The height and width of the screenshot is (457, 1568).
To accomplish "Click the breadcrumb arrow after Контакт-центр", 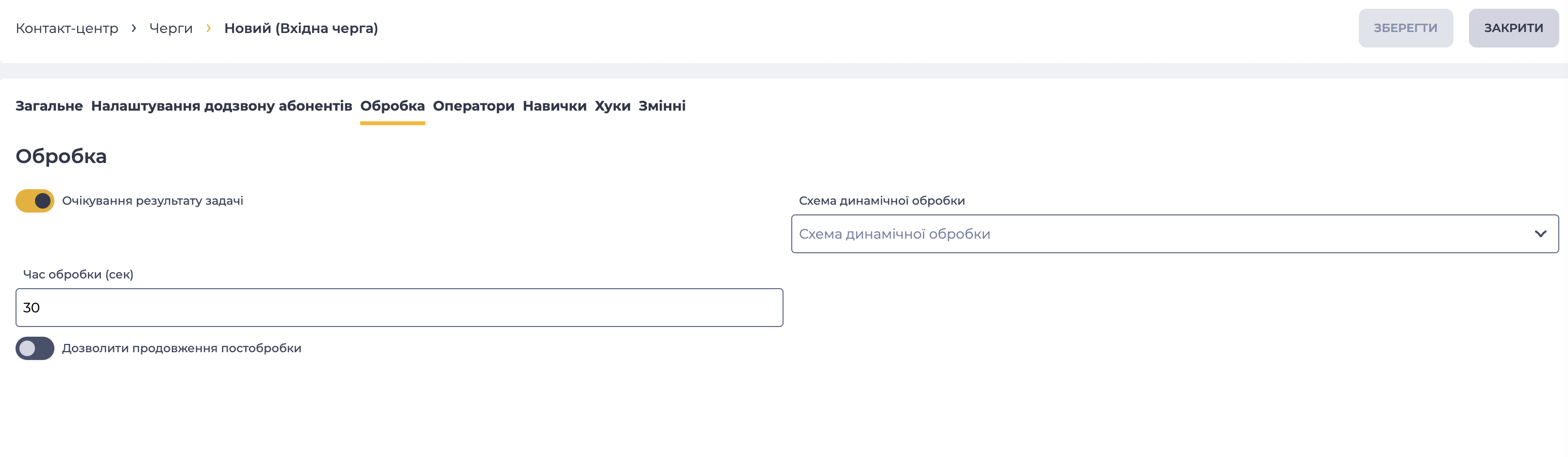I will click(134, 28).
